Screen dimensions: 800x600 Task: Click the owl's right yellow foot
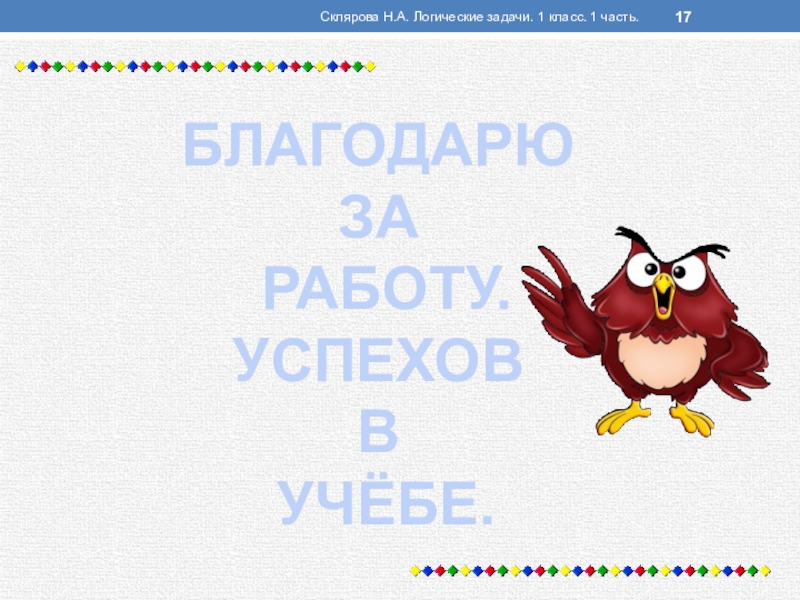tap(692, 417)
